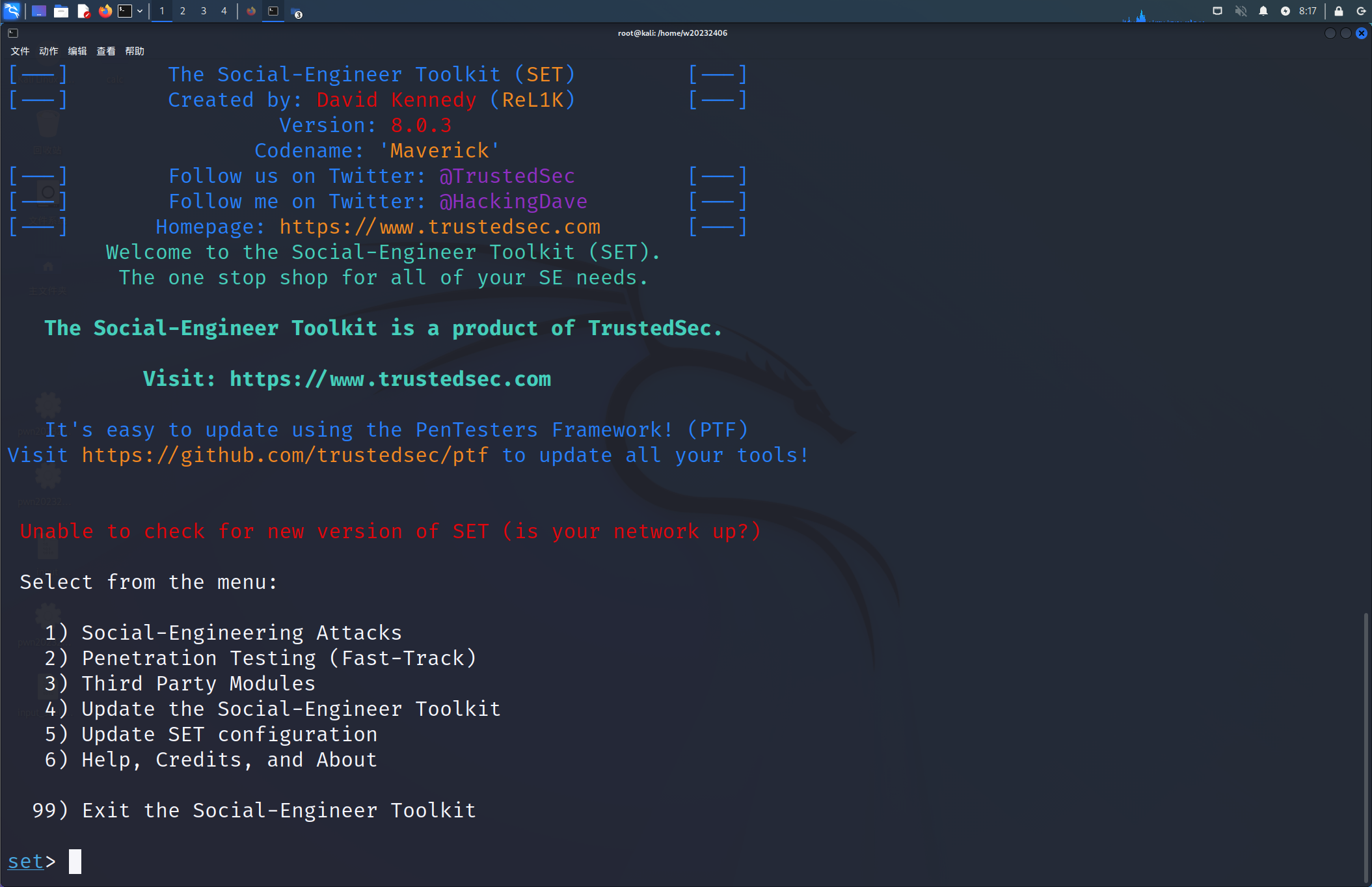The height and width of the screenshot is (887, 1372).
Task: Launch the file manager from the panel
Action: (x=61, y=11)
